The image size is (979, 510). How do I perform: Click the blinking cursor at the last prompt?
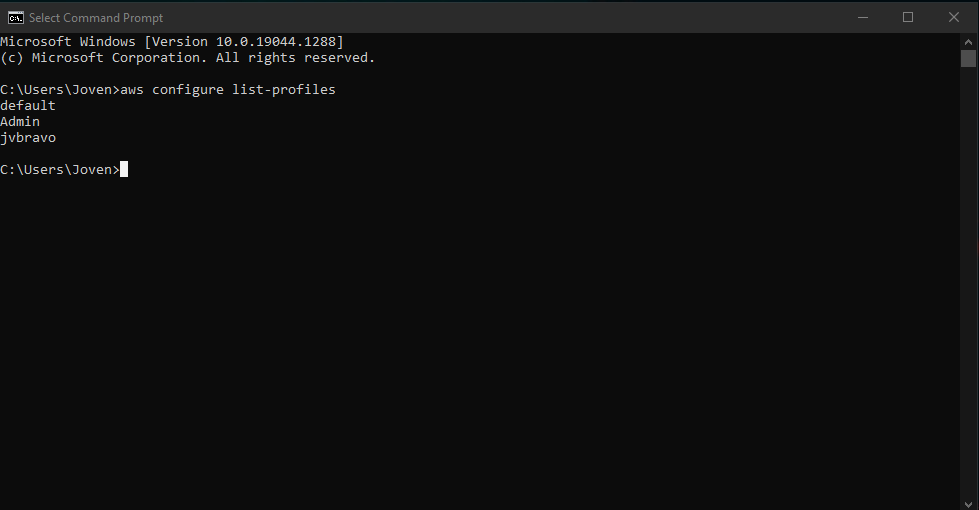pos(124,169)
